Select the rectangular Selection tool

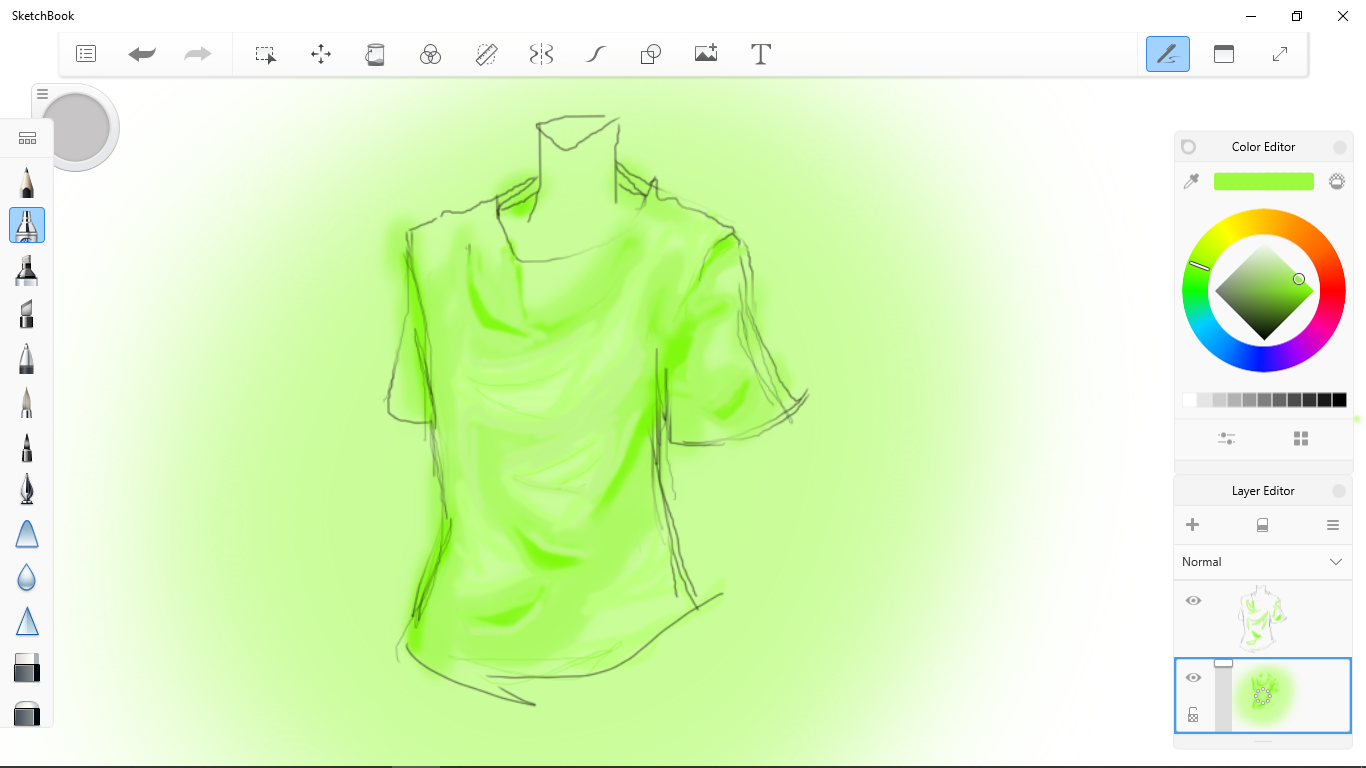(x=265, y=54)
